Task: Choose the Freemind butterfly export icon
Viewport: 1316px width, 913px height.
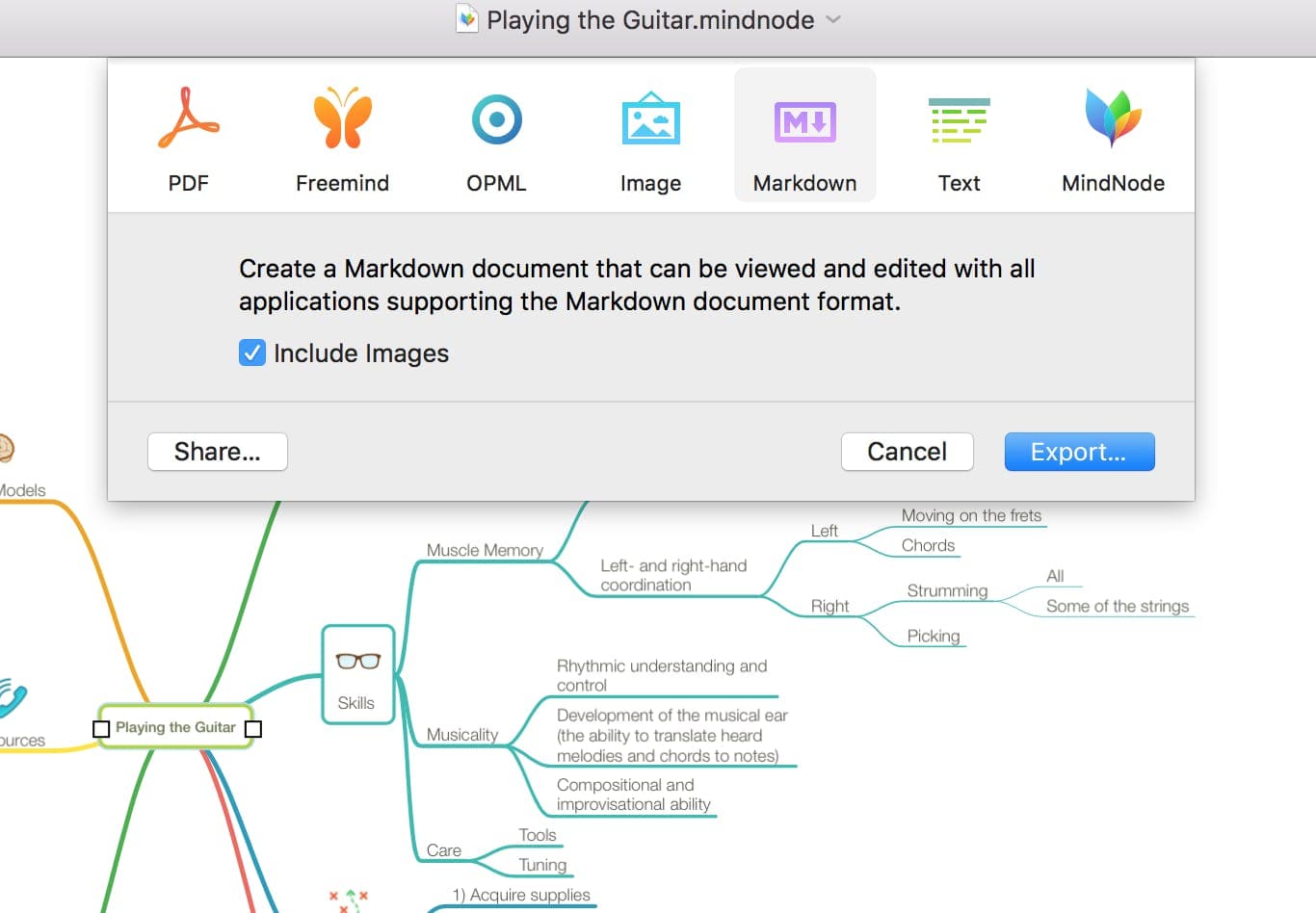Action: pyautogui.click(x=343, y=119)
